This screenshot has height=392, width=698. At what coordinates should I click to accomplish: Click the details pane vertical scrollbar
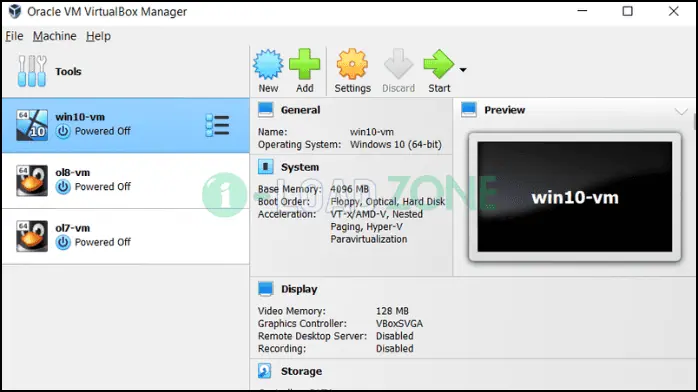pos(695,121)
